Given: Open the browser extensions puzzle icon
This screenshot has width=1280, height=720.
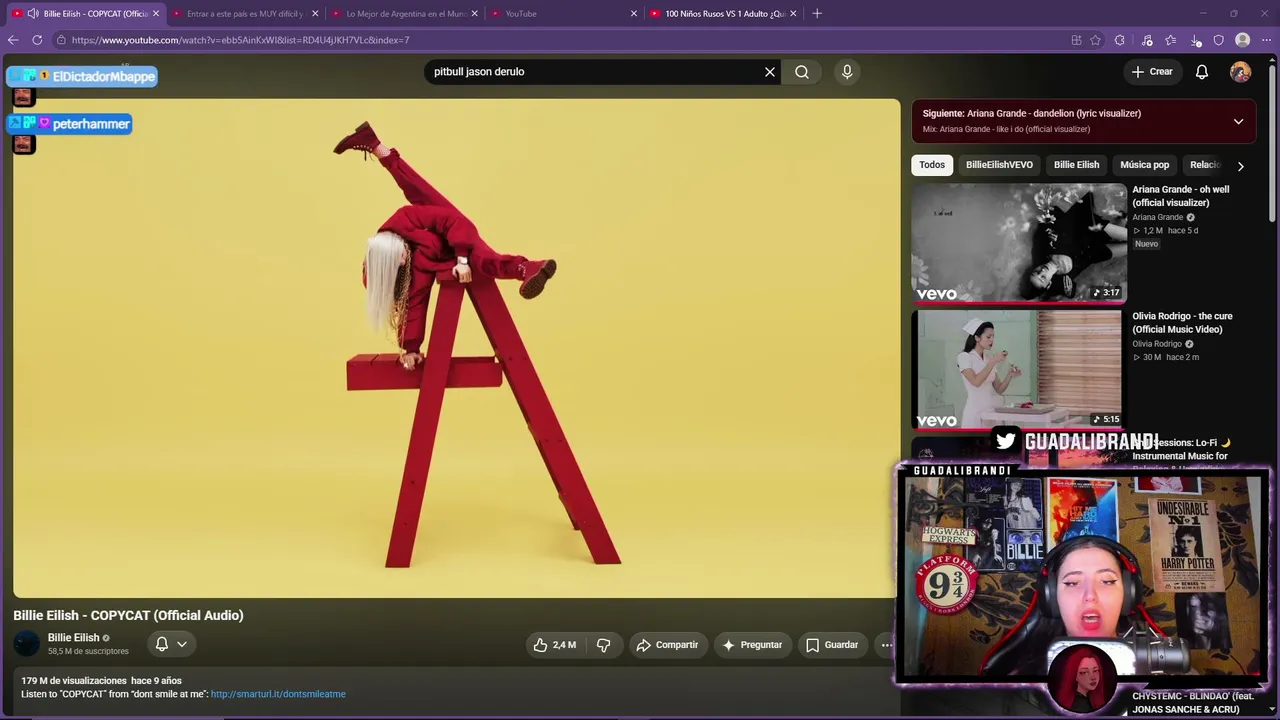Looking at the screenshot, I should click(x=1120, y=40).
